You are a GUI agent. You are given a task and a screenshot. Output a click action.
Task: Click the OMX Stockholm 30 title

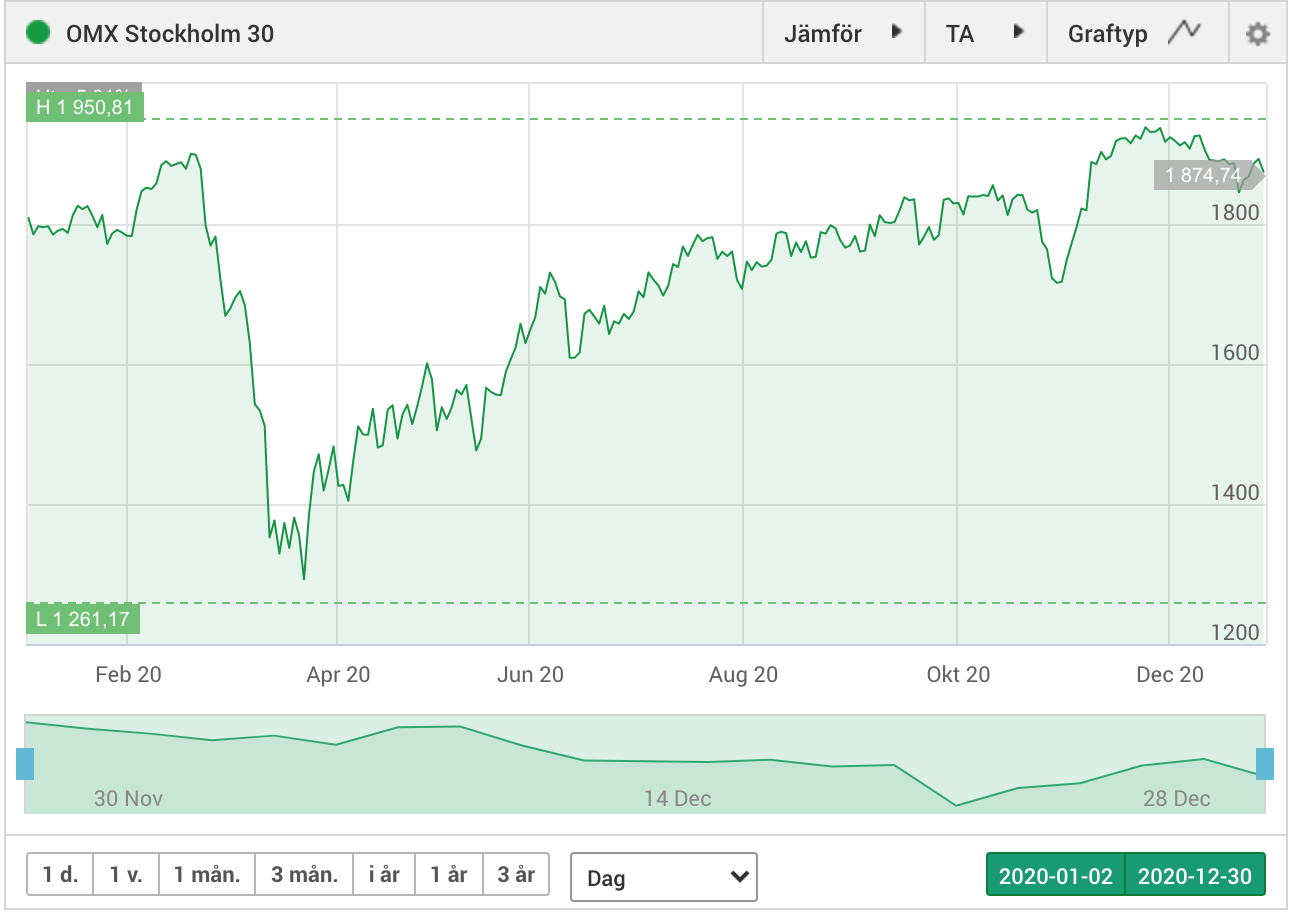(170, 34)
